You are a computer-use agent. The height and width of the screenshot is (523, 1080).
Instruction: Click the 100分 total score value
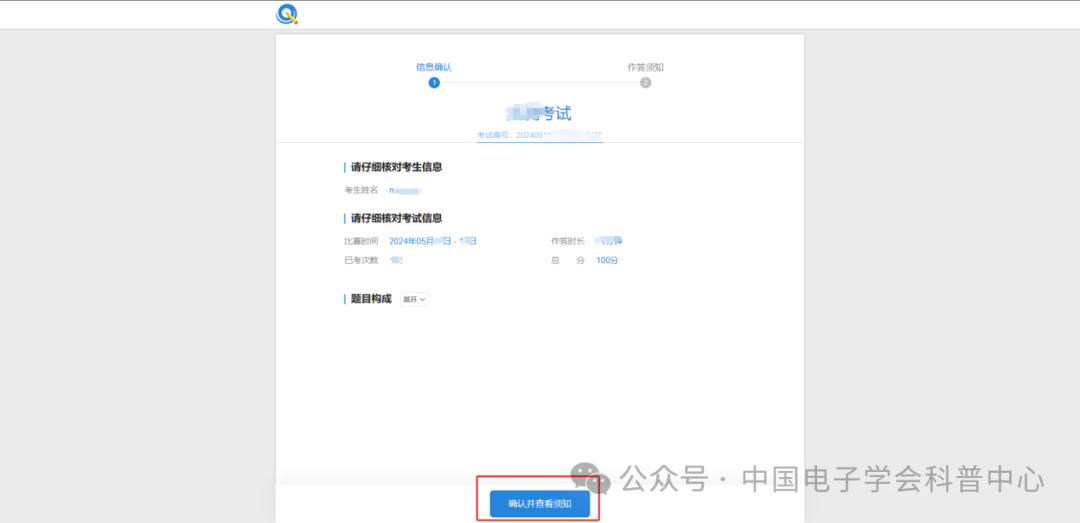[x=608, y=260]
